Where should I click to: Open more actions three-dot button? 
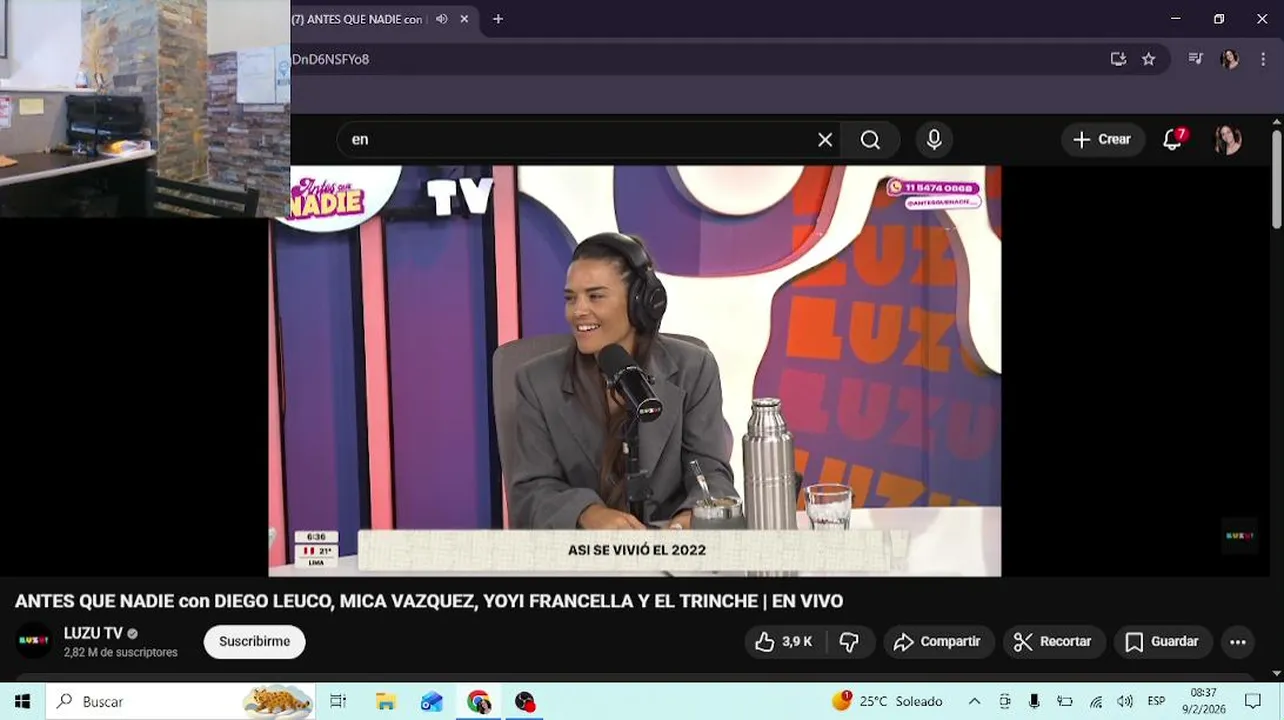coord(1238,642)
